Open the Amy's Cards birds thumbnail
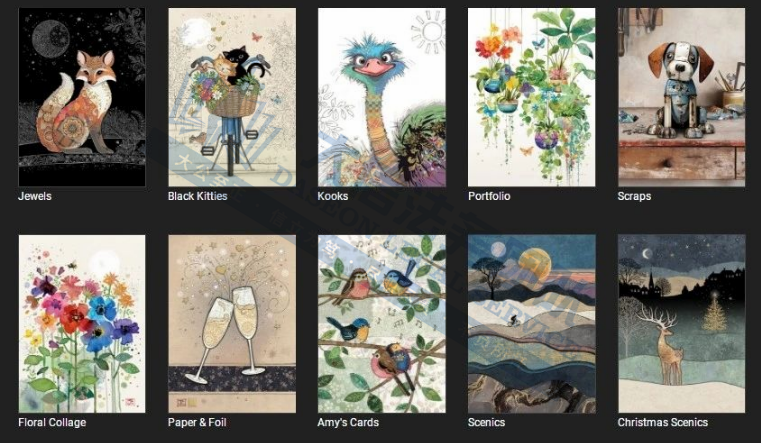761x443 pixels. click(x=381, y=324)
